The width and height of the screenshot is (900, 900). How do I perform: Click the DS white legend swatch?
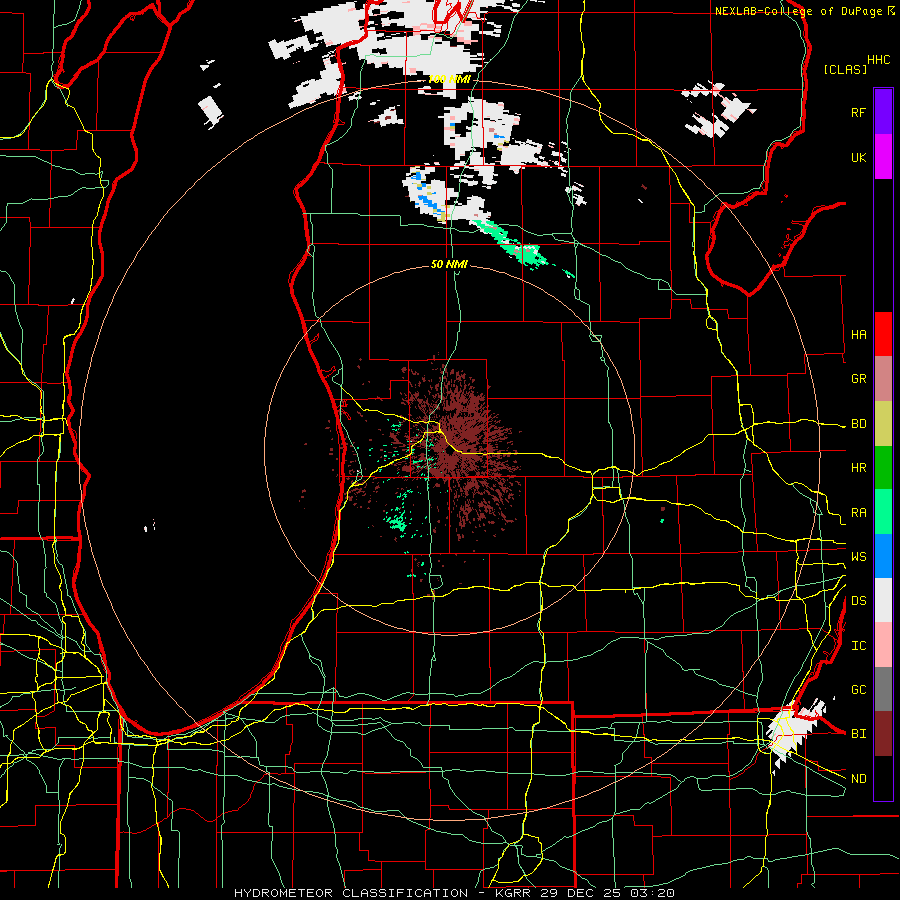(883, 600)
